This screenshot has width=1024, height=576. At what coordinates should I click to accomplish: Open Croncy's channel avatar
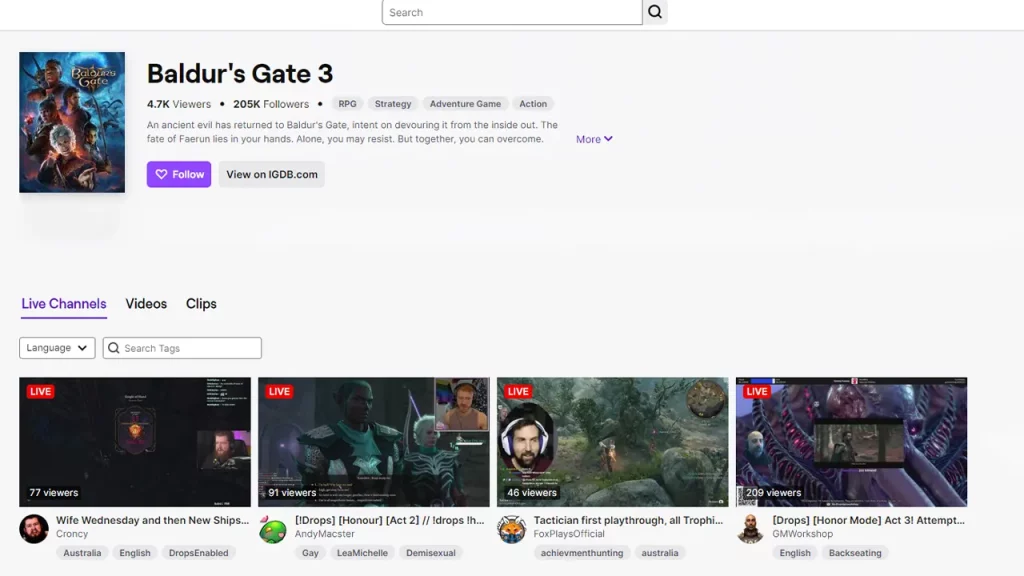pos(34,529)
